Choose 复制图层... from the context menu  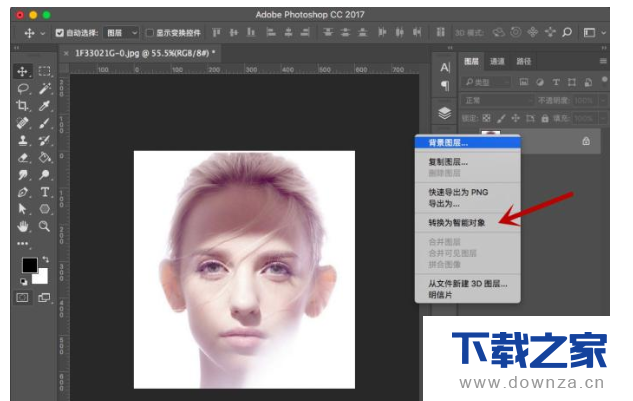point(467,162)
